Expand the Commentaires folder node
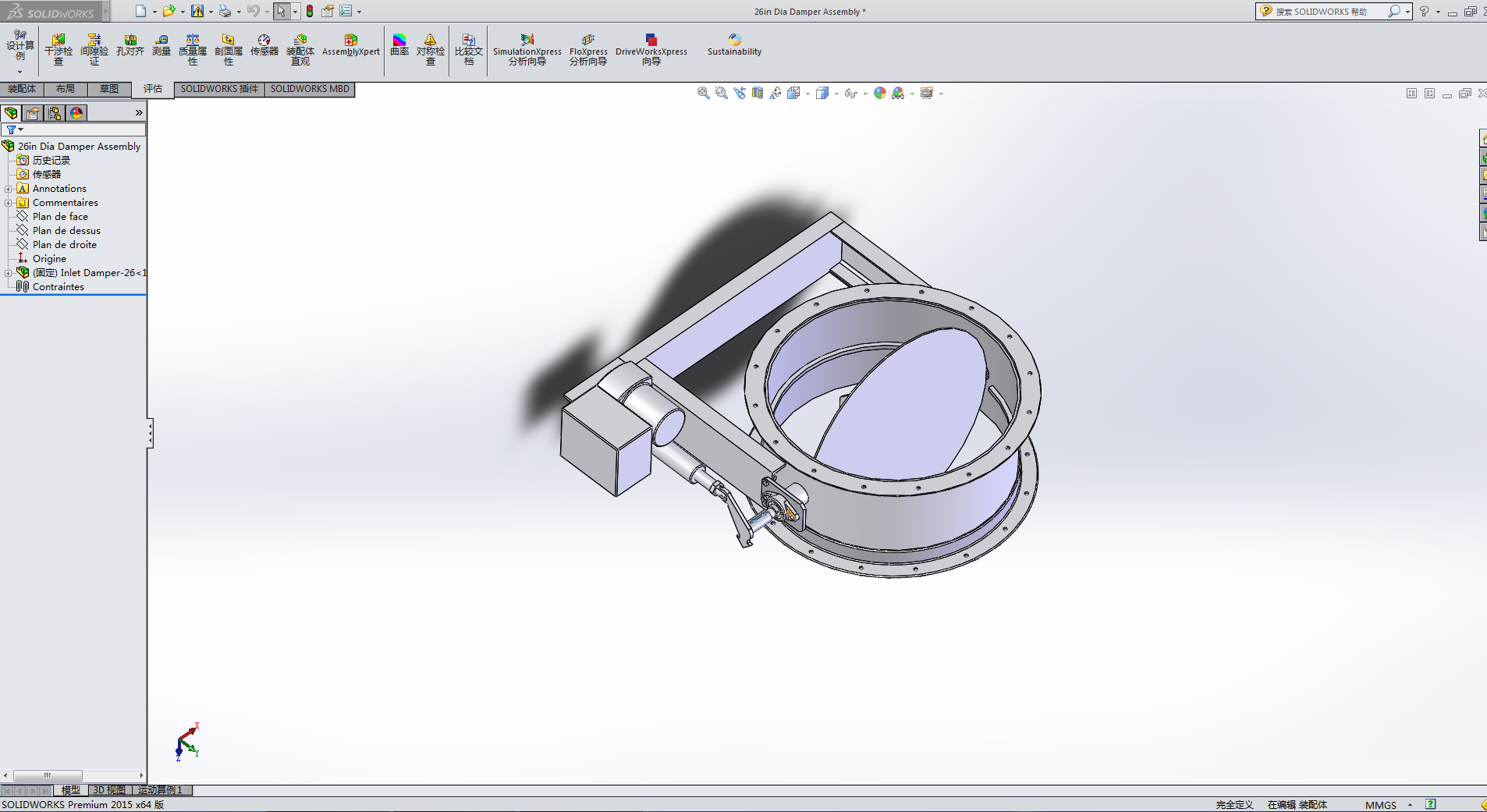1487x812 pixels. (8, 203)
